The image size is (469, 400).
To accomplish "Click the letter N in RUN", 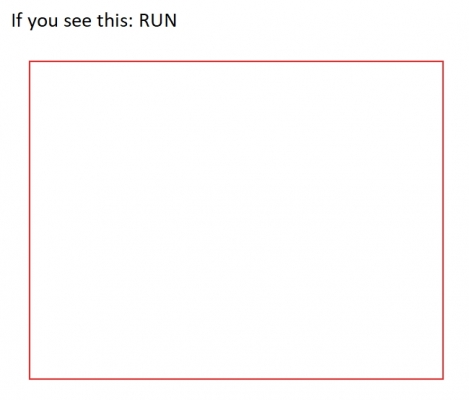I will (x=170, y=21).
